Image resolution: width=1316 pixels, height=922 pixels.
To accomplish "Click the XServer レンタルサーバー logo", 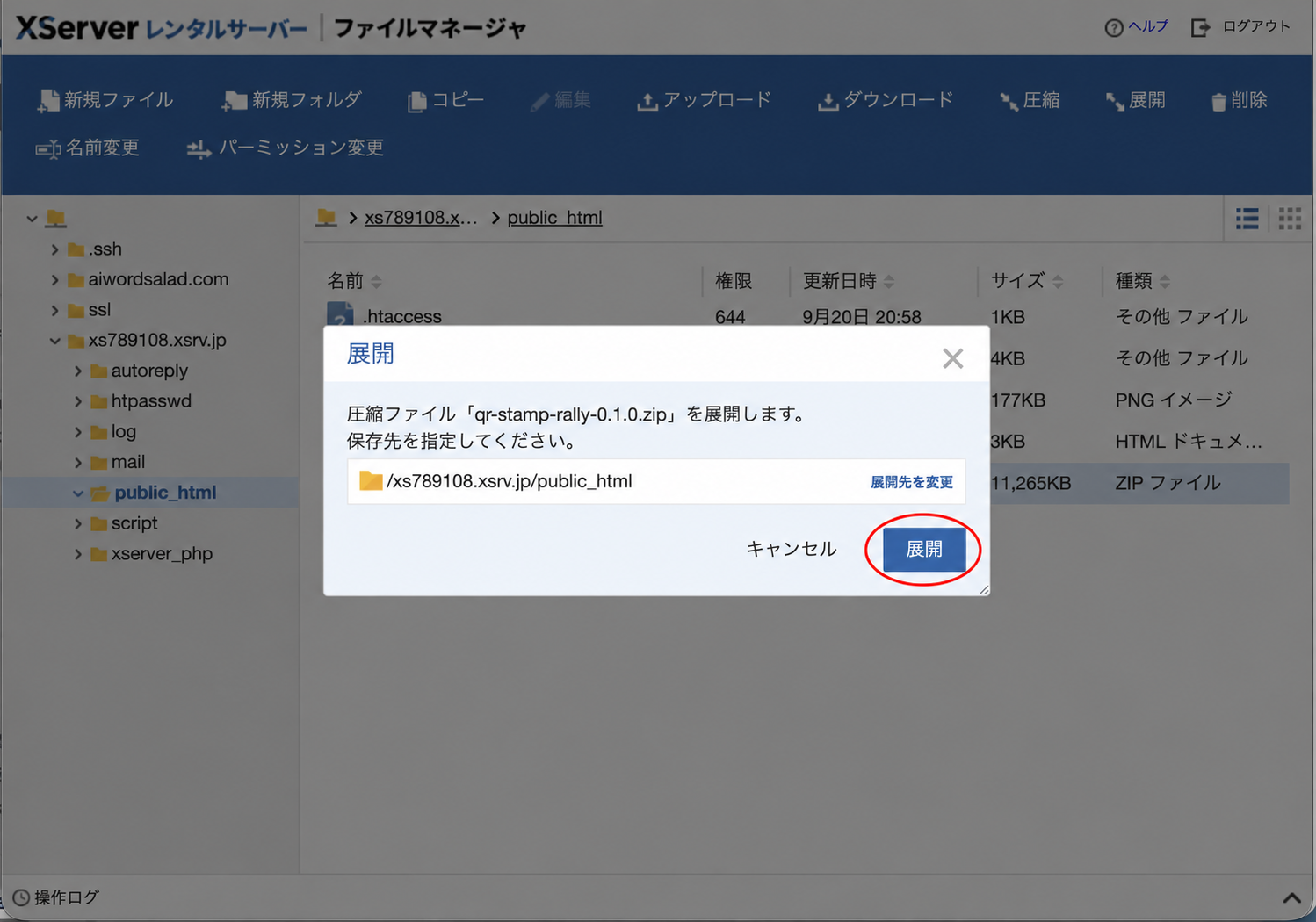I will pos(162,28).
